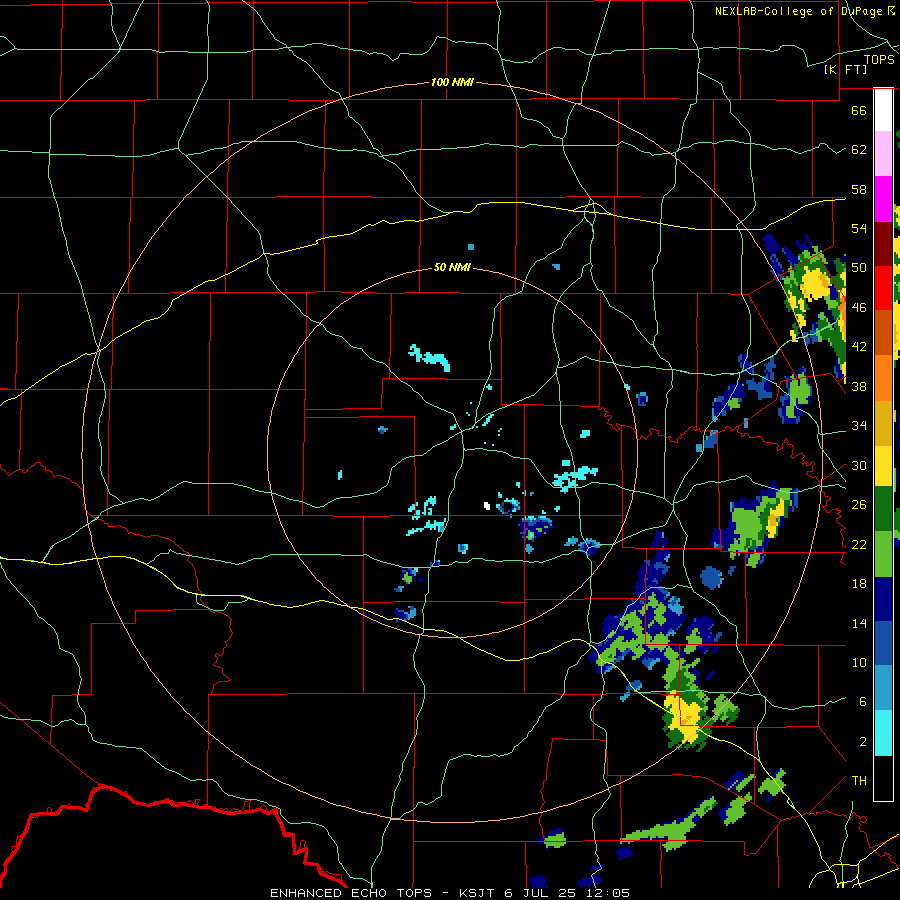Click the '34' legend value

[859, 426]
